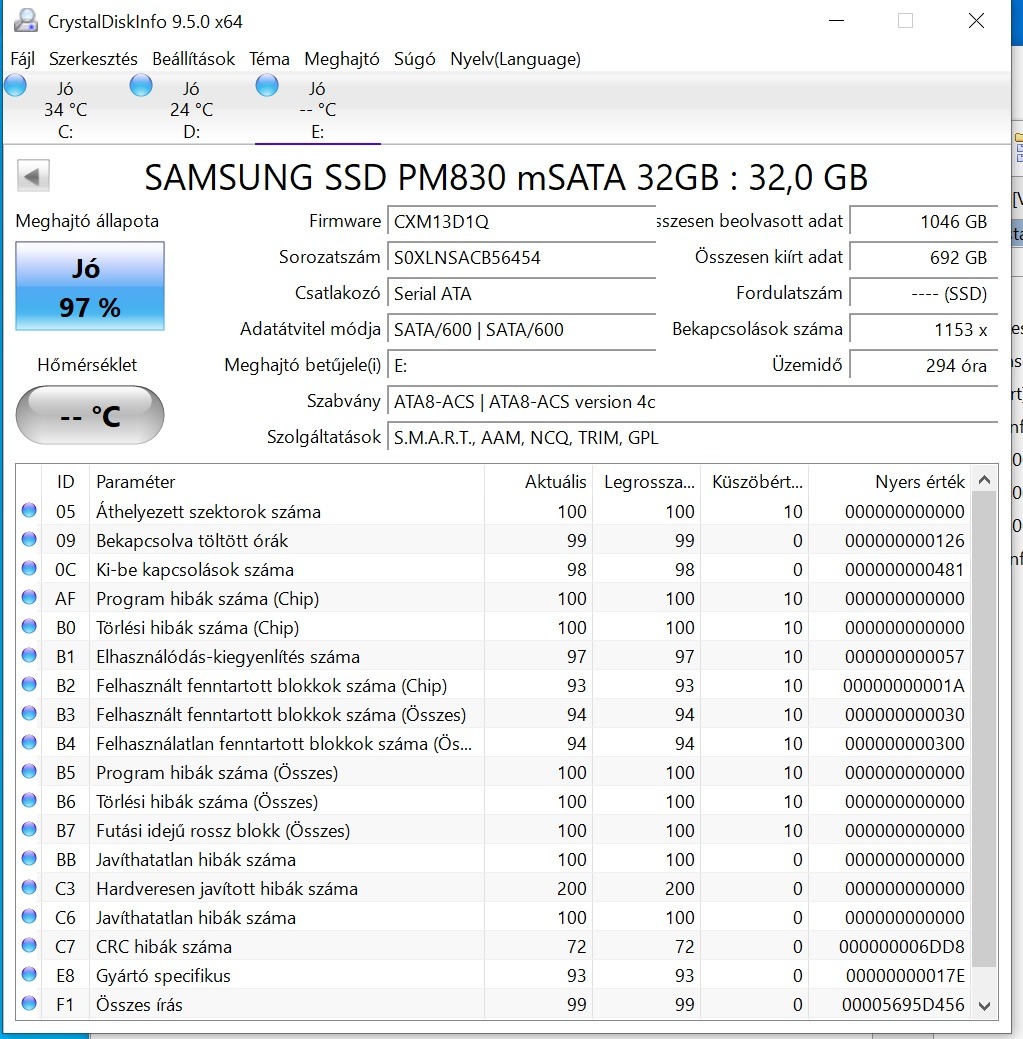The image size is (1023, 1039).
Task: Click the Aktuális column header
Action: click(x=539, y=482)
